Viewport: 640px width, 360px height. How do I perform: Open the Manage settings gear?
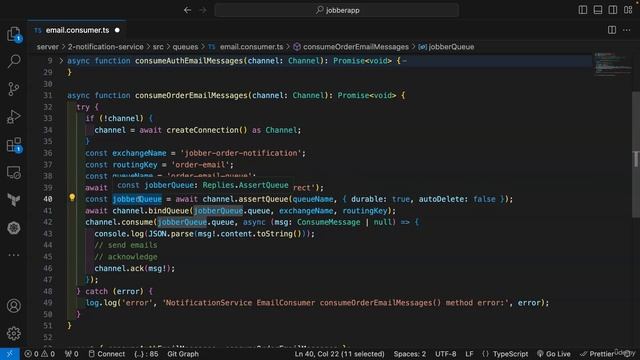[x=13, y=333]
